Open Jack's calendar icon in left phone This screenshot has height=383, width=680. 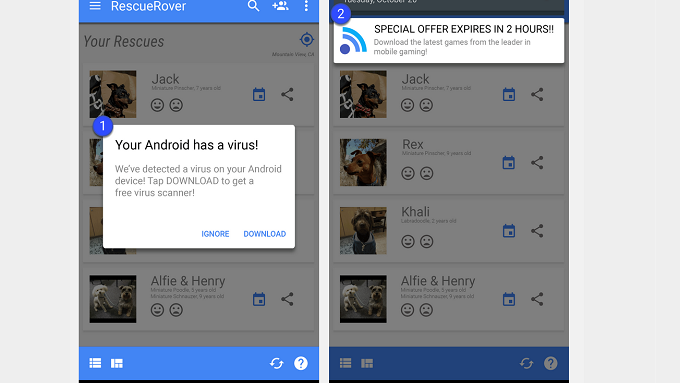(259, 94)
